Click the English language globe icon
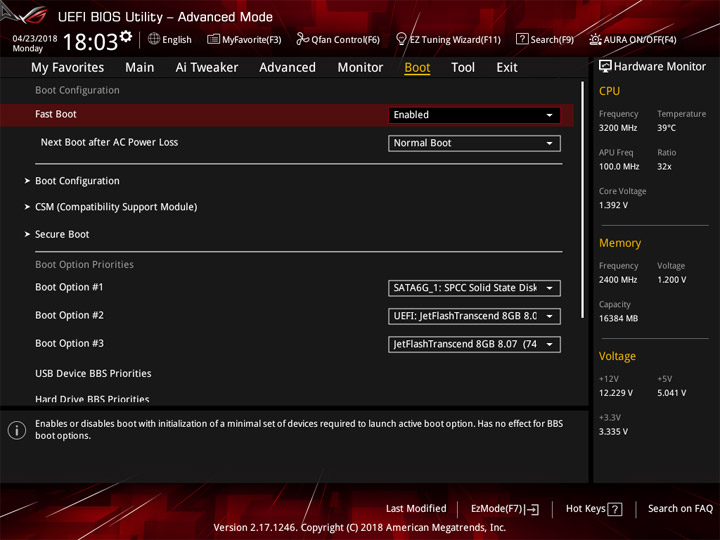Screen dimensions: 720x540 click(154, 39)
